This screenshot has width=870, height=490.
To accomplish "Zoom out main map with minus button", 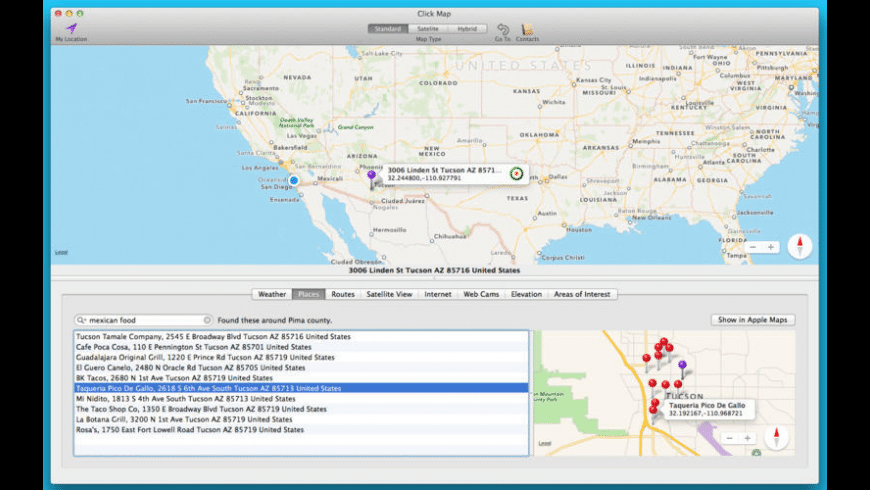I will click(x=752, y=247).
